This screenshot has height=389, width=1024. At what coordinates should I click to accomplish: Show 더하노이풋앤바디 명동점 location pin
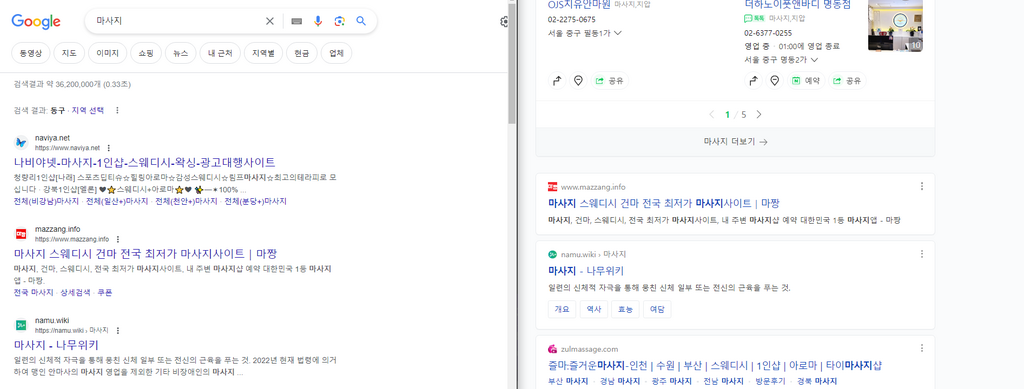click(775, 81)
